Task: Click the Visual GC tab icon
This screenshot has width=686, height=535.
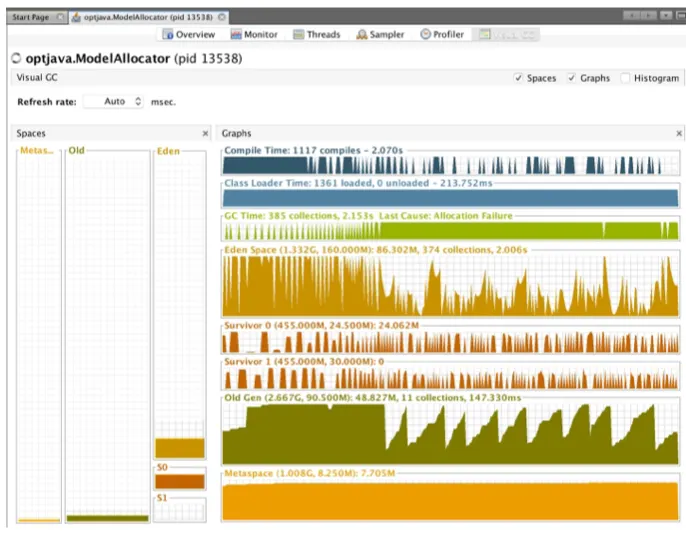Action: point(485,34)
